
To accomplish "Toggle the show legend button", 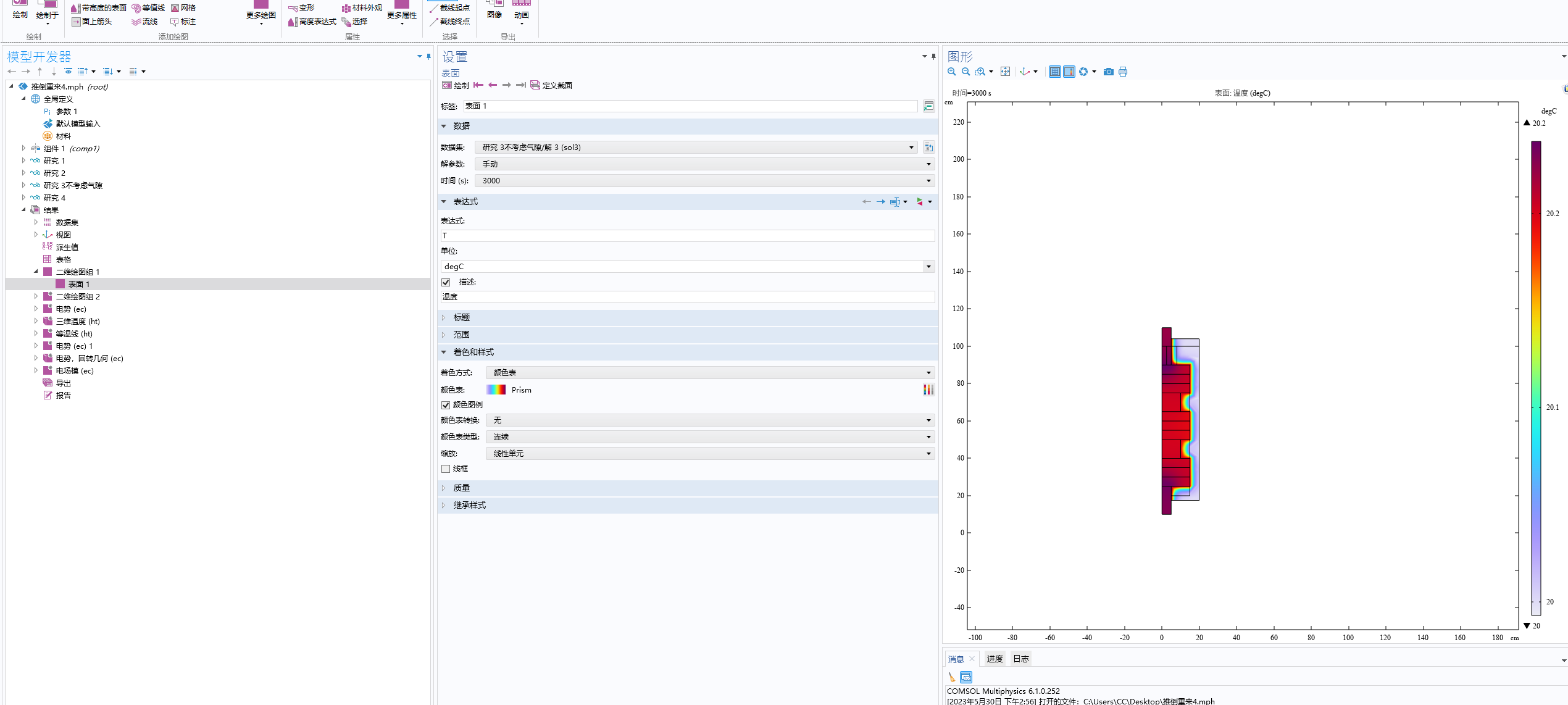I will 1069,72.
